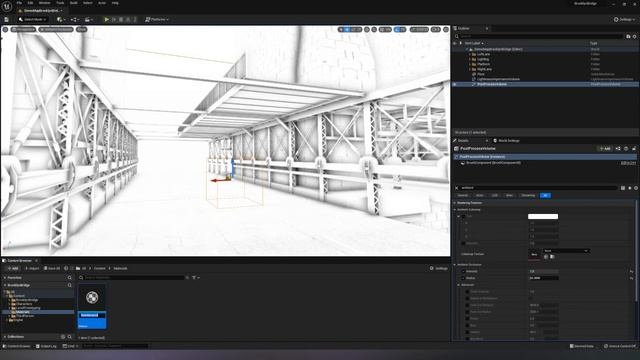Open the Content Browser filter dropdown
The image size is (640, 360).
click(x=196, y=278)
